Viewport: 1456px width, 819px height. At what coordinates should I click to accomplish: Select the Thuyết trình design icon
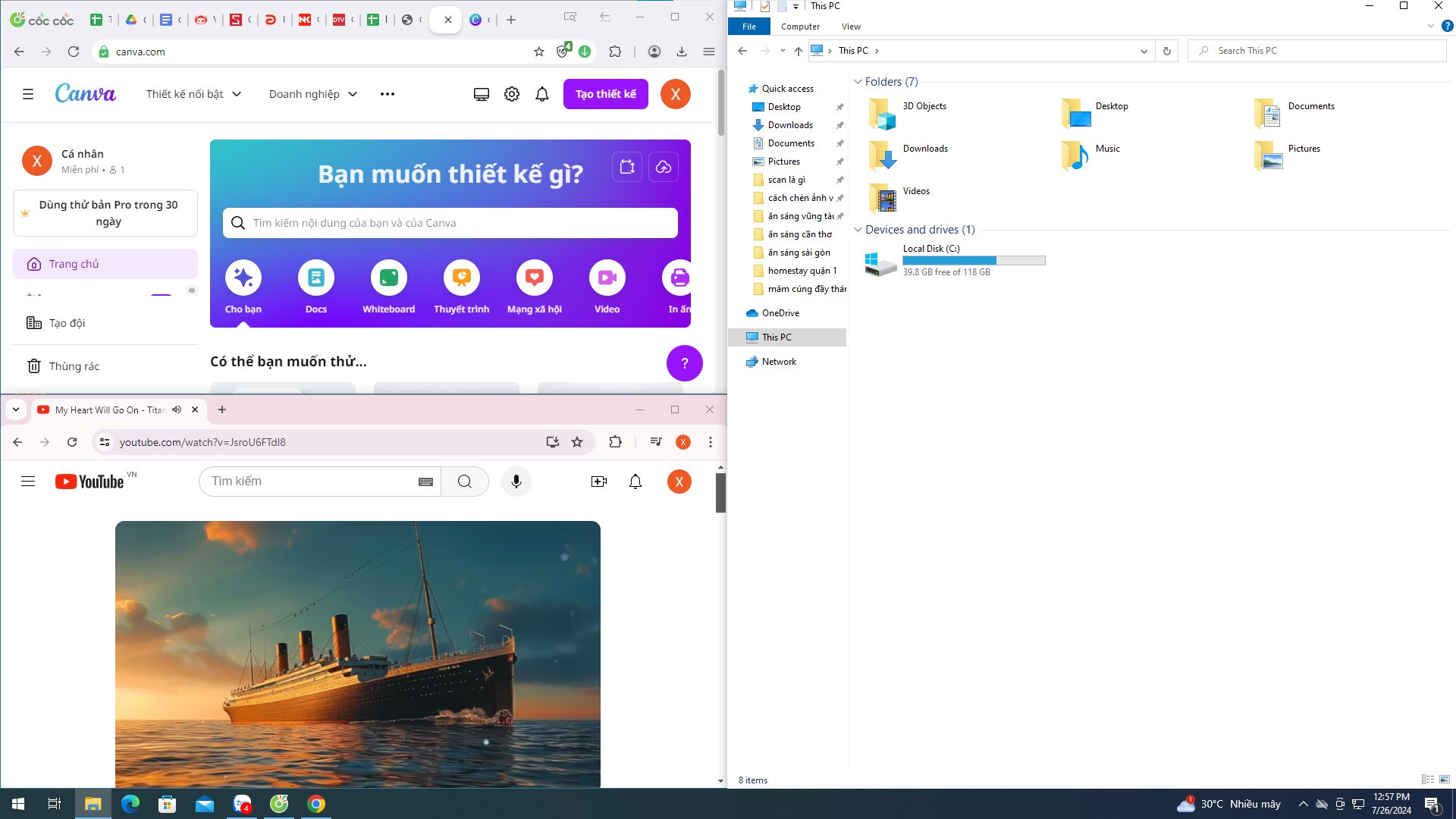click(462, 278)
